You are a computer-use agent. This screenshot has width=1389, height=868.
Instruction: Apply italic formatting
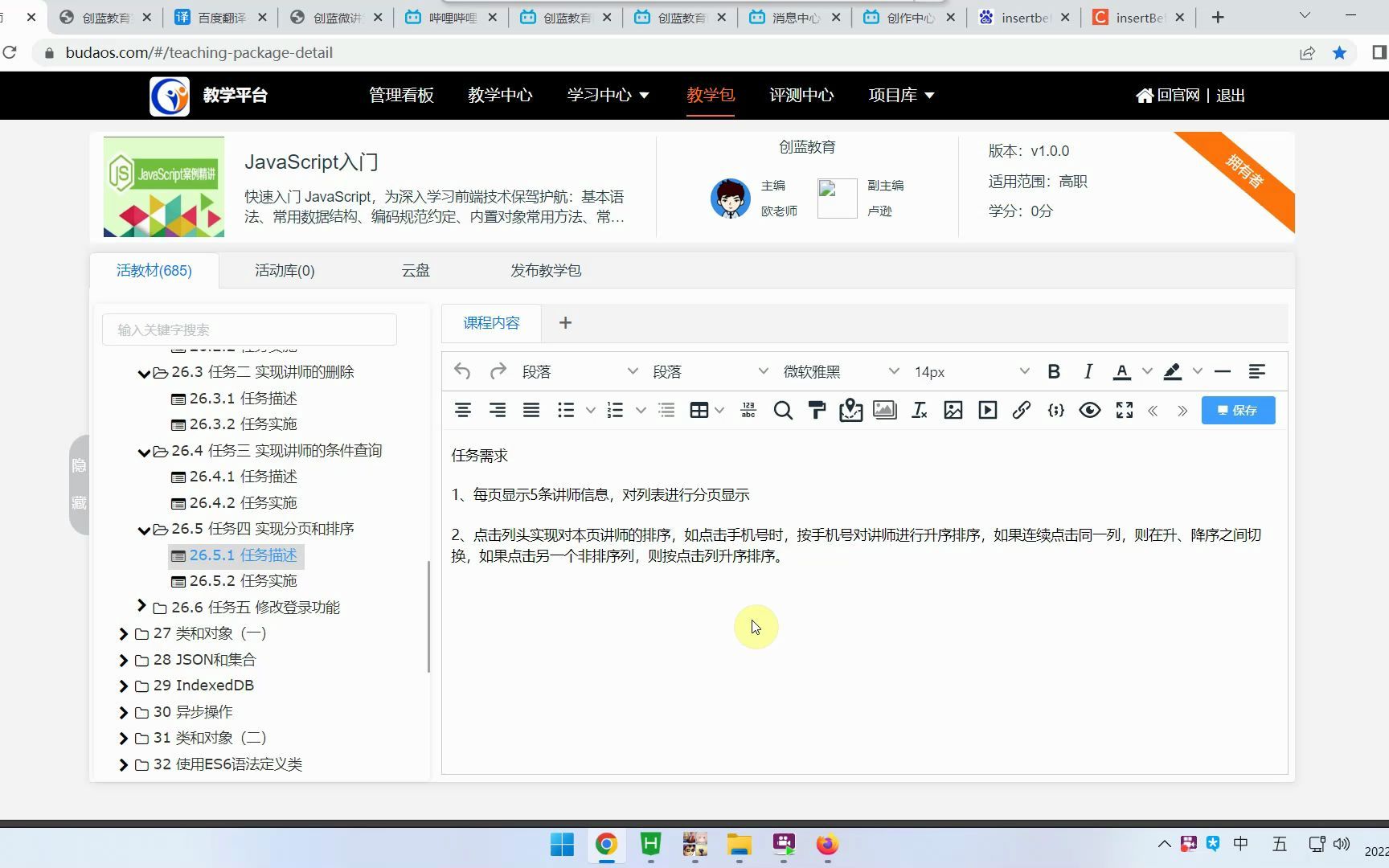pyautogui.click(x=1088, y=371)
